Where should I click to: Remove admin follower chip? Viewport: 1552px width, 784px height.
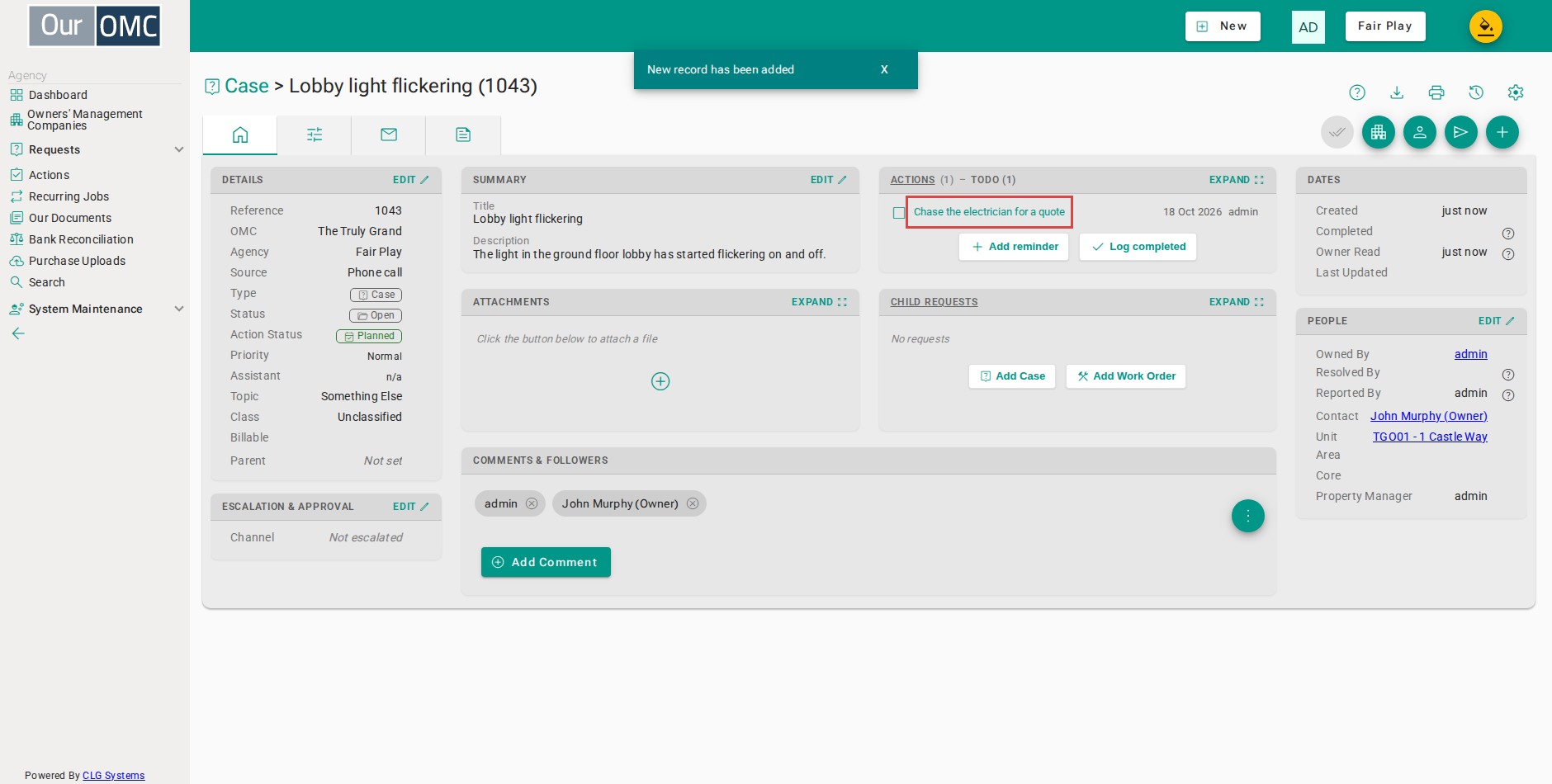(x=532, y=503)
